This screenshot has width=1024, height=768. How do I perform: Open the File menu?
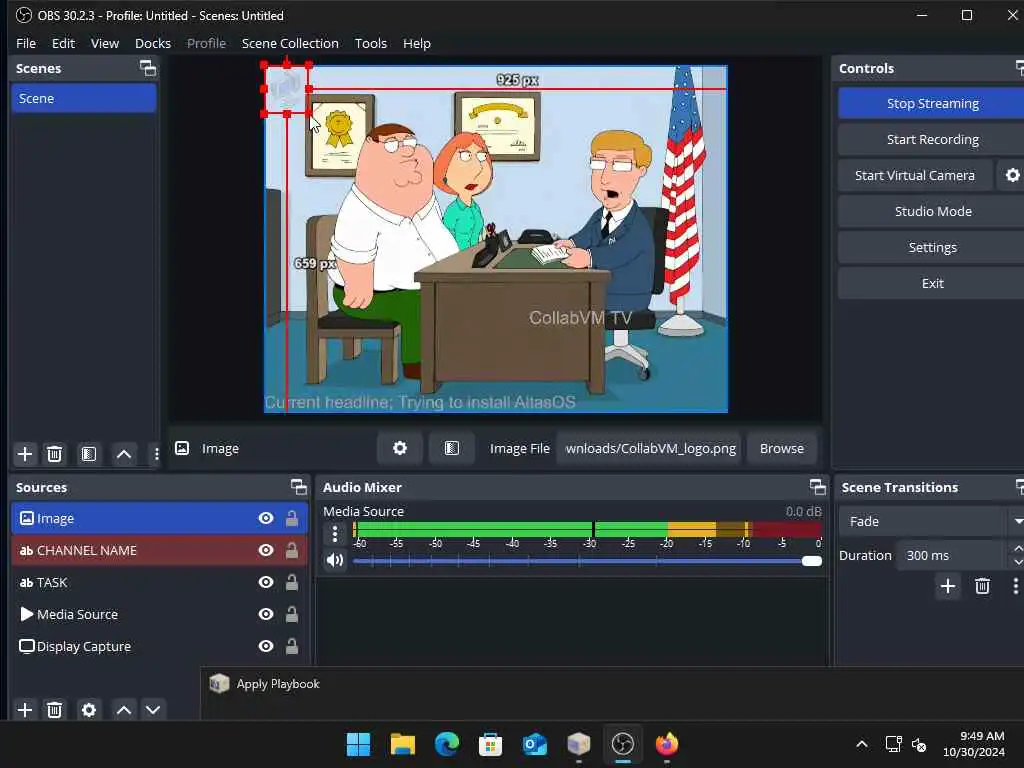pyautogui.click(x=26, y=43)
